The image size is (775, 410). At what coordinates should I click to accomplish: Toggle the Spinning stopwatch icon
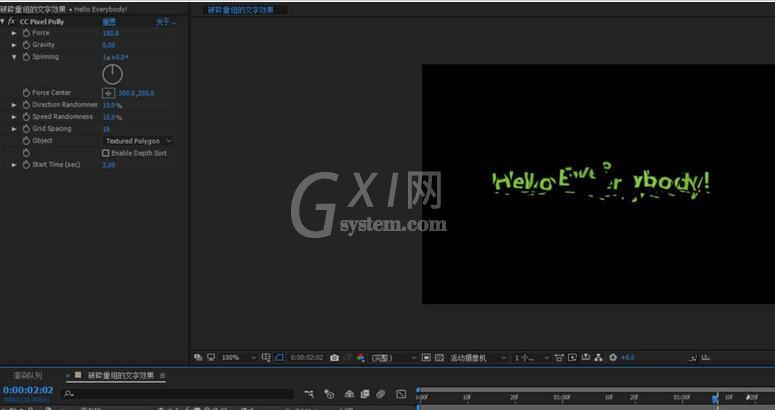(27, 57)
